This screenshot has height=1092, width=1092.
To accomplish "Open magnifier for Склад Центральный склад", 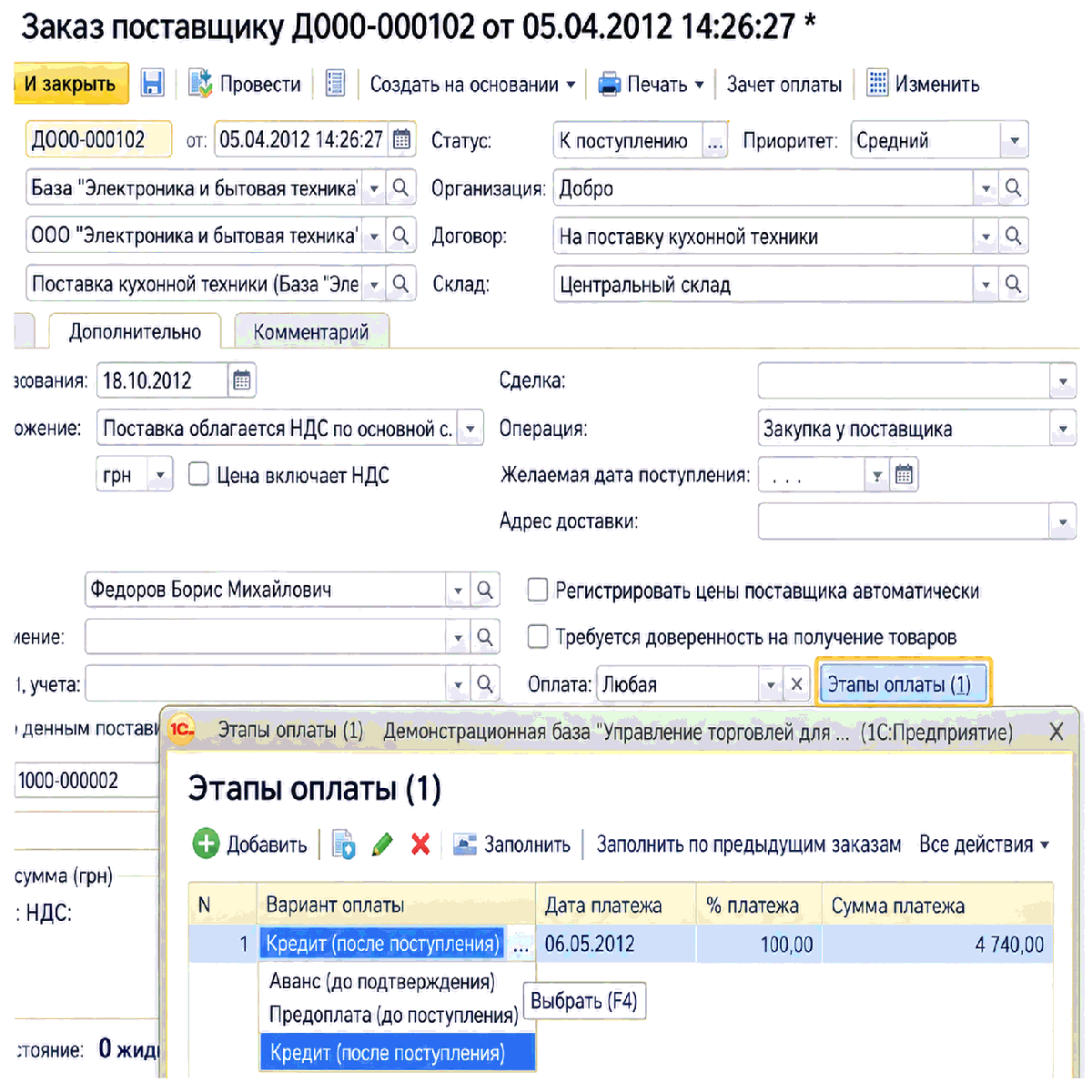I will 1013,284.
